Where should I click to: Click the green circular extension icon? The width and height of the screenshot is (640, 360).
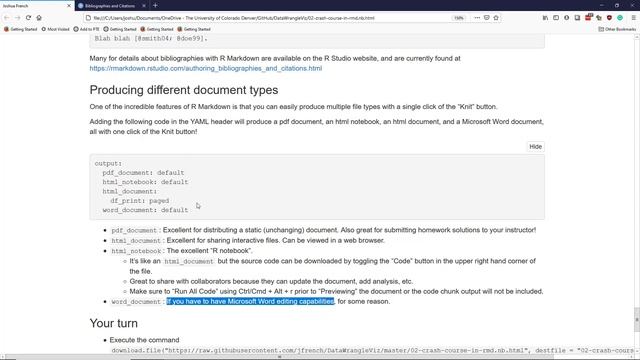[620, 18]
